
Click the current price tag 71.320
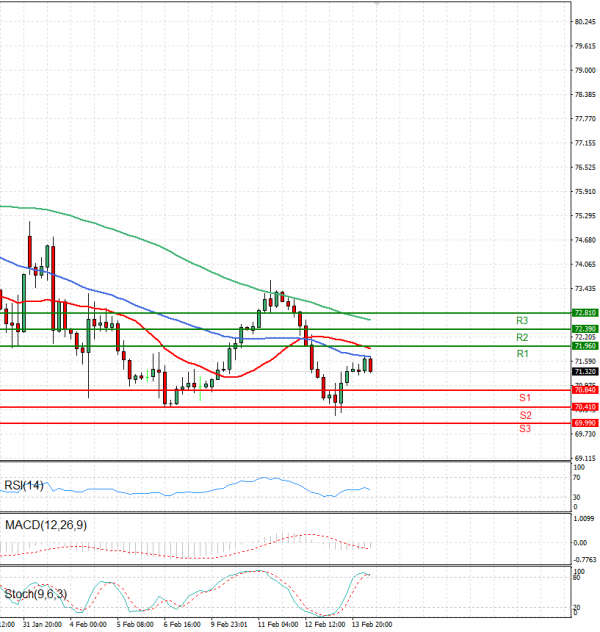click(585, 371)
